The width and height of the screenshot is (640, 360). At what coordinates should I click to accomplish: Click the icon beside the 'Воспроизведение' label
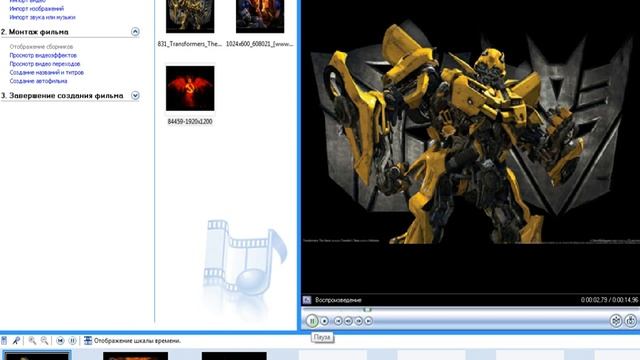click(307, 300)
